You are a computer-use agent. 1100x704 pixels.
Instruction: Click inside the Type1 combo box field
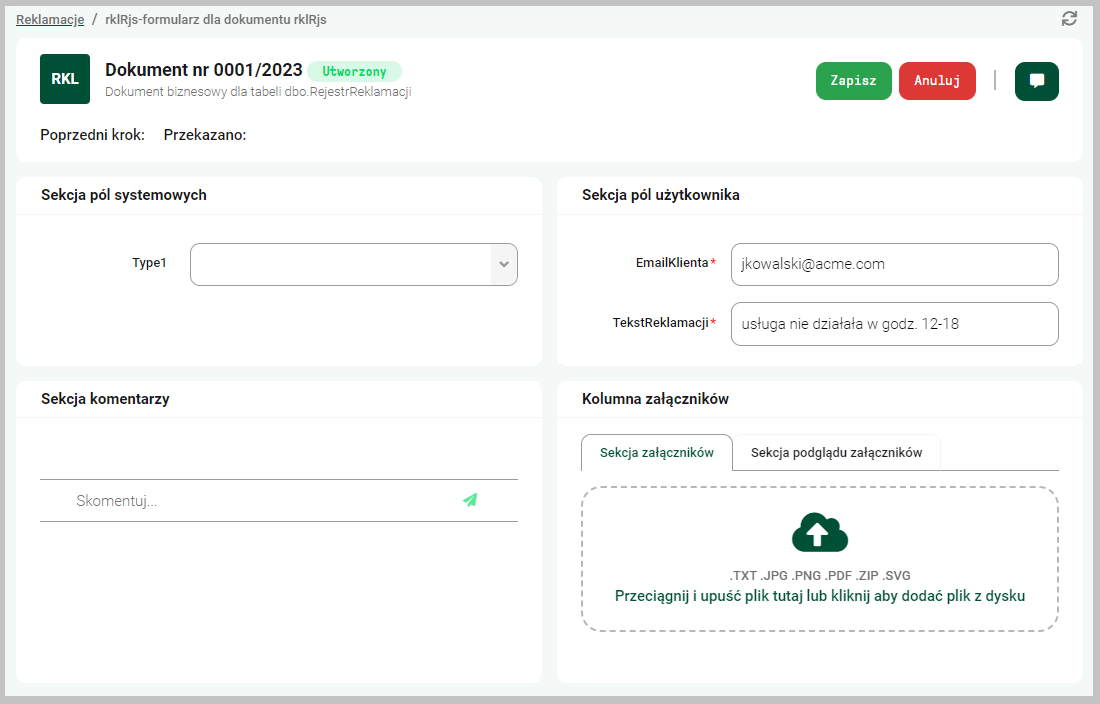coord(340,264)
